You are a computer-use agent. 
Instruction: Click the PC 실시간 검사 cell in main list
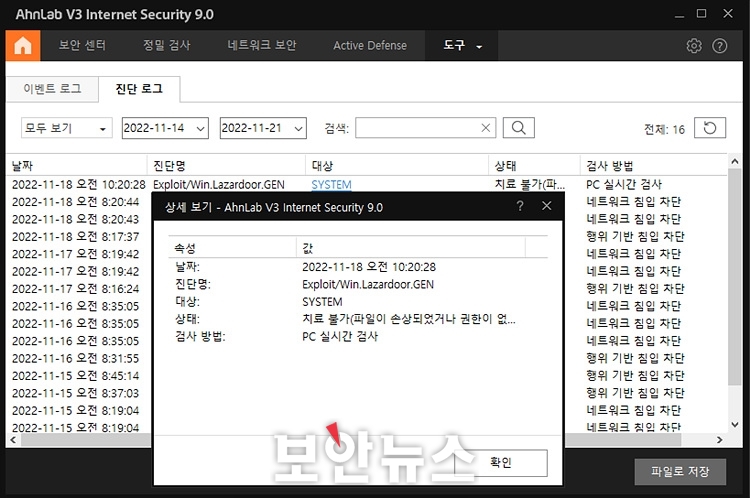pos(624,184)
